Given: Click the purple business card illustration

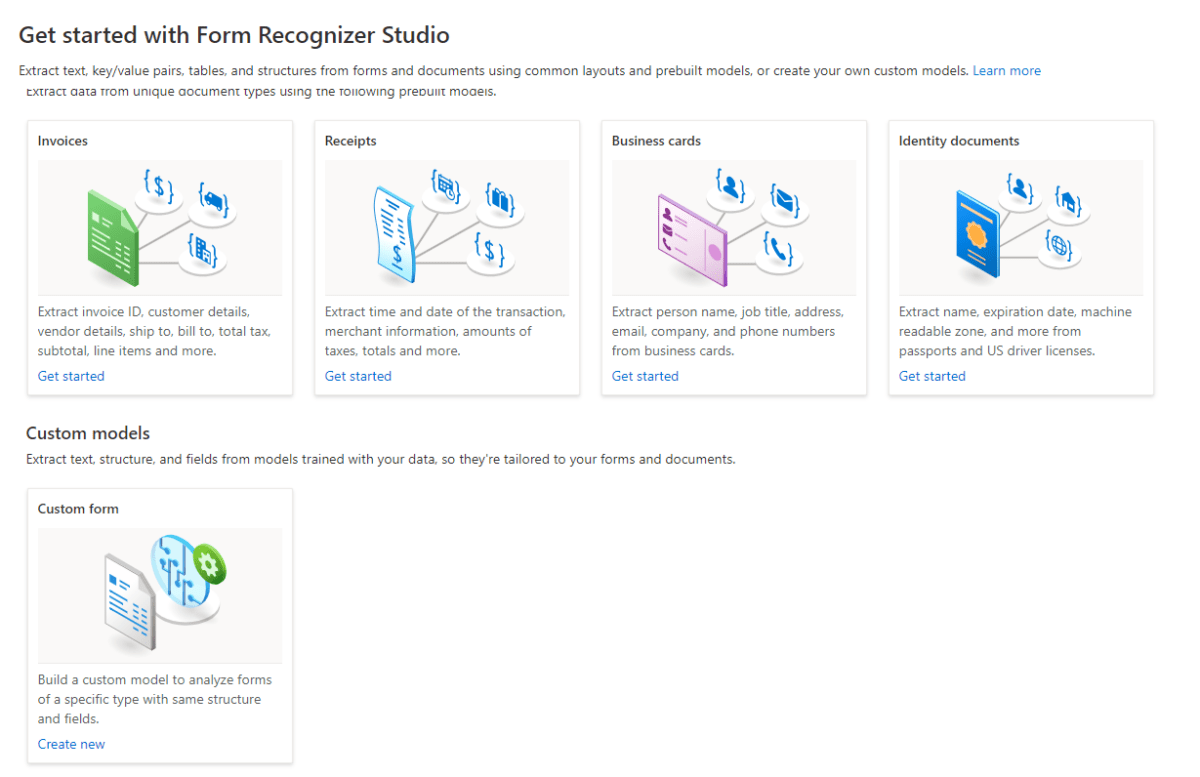Looking at the screenshot, I should [692, 240].
